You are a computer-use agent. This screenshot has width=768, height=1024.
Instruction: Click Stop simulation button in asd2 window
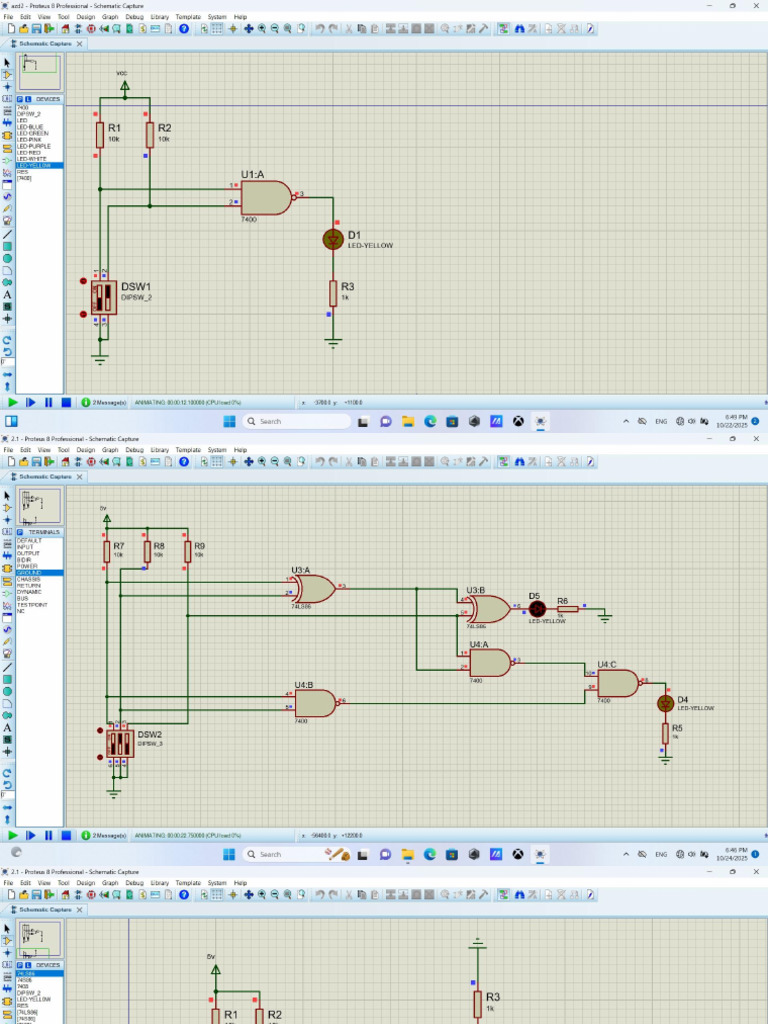(x=66, y=402)
